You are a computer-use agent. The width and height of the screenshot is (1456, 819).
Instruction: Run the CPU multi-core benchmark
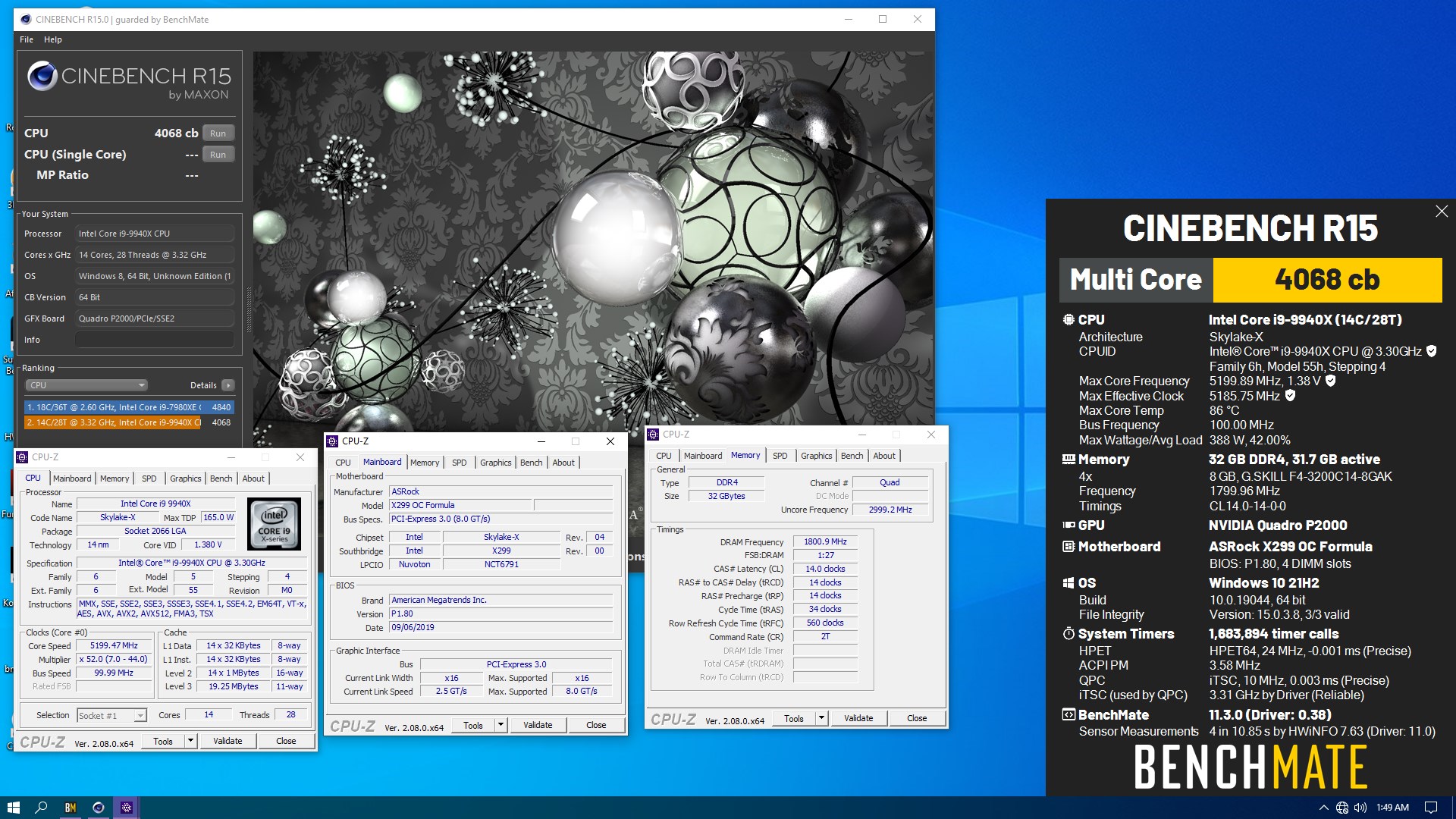point(218,133)
